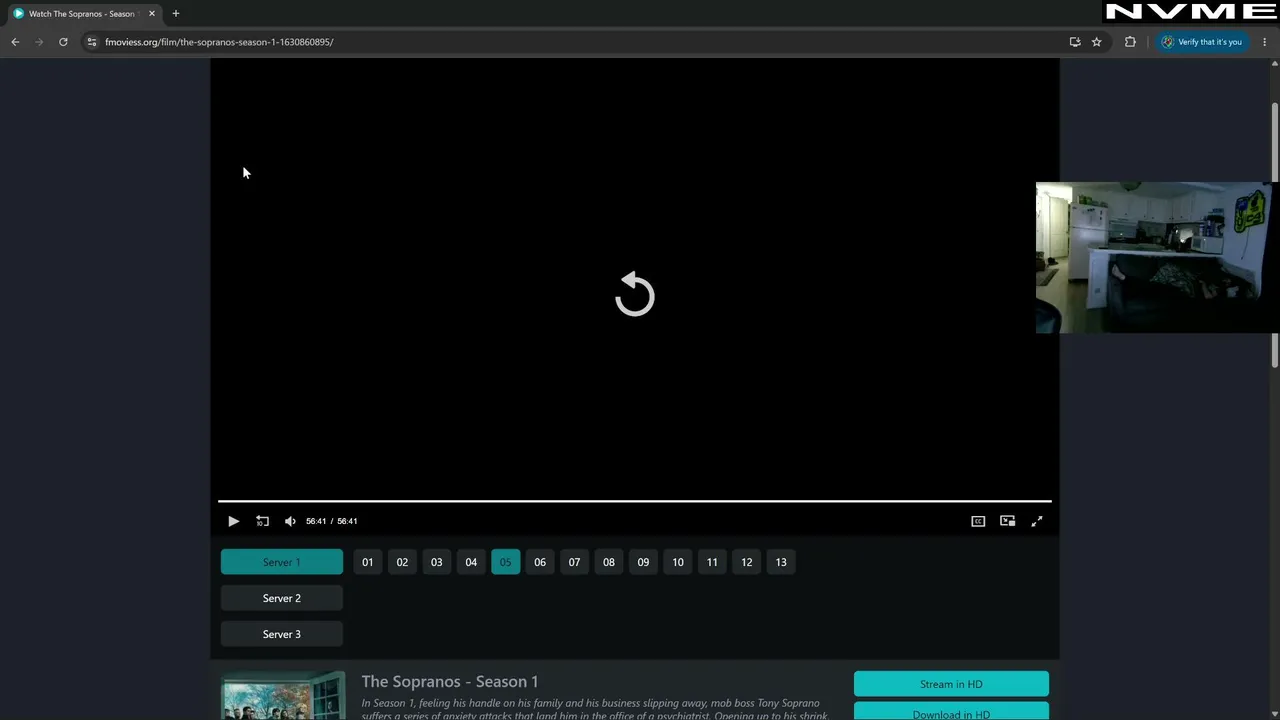1280x720 pixels.
Task: Open episode 09
Action: click(643, 562)
